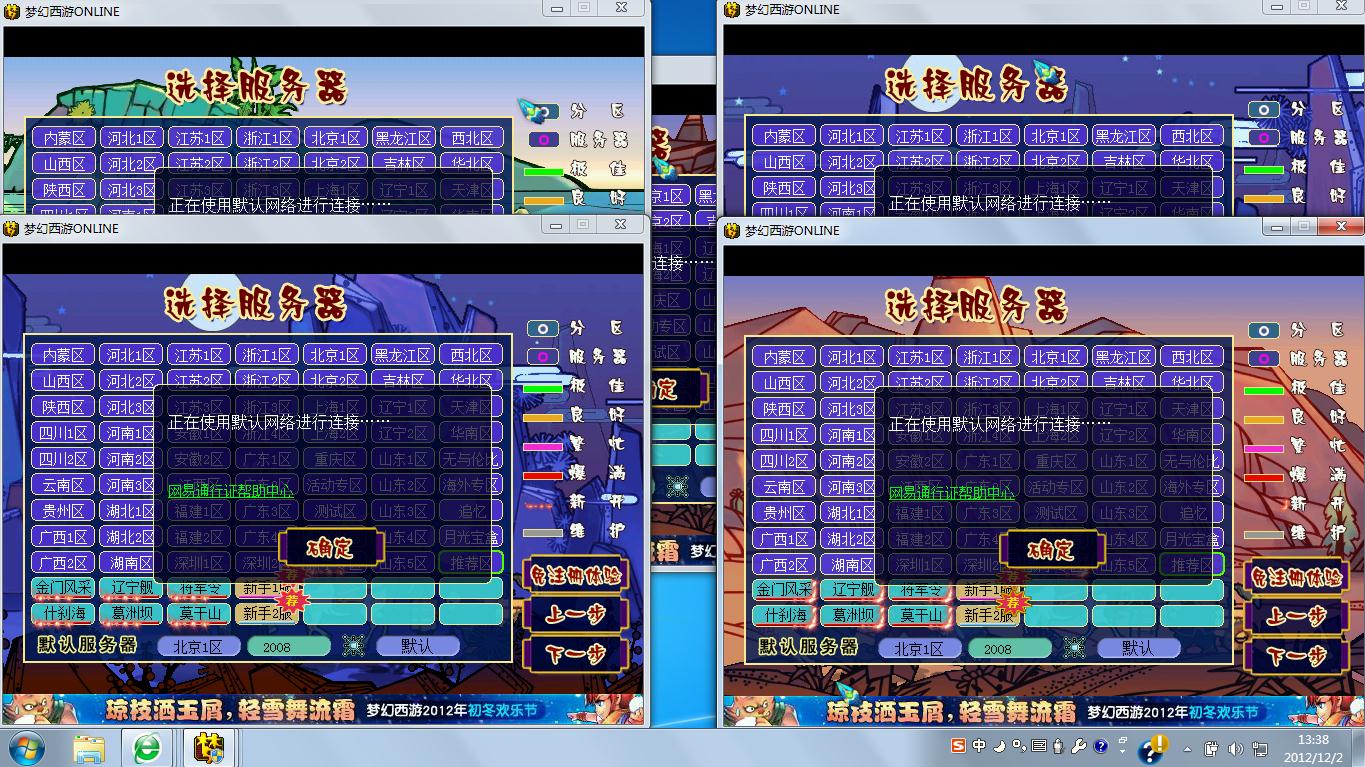Click the title bar game icon of top-right window
The width and height of the screenshot is (1365, 767).
pyautogui.click(x=732, y=10)
